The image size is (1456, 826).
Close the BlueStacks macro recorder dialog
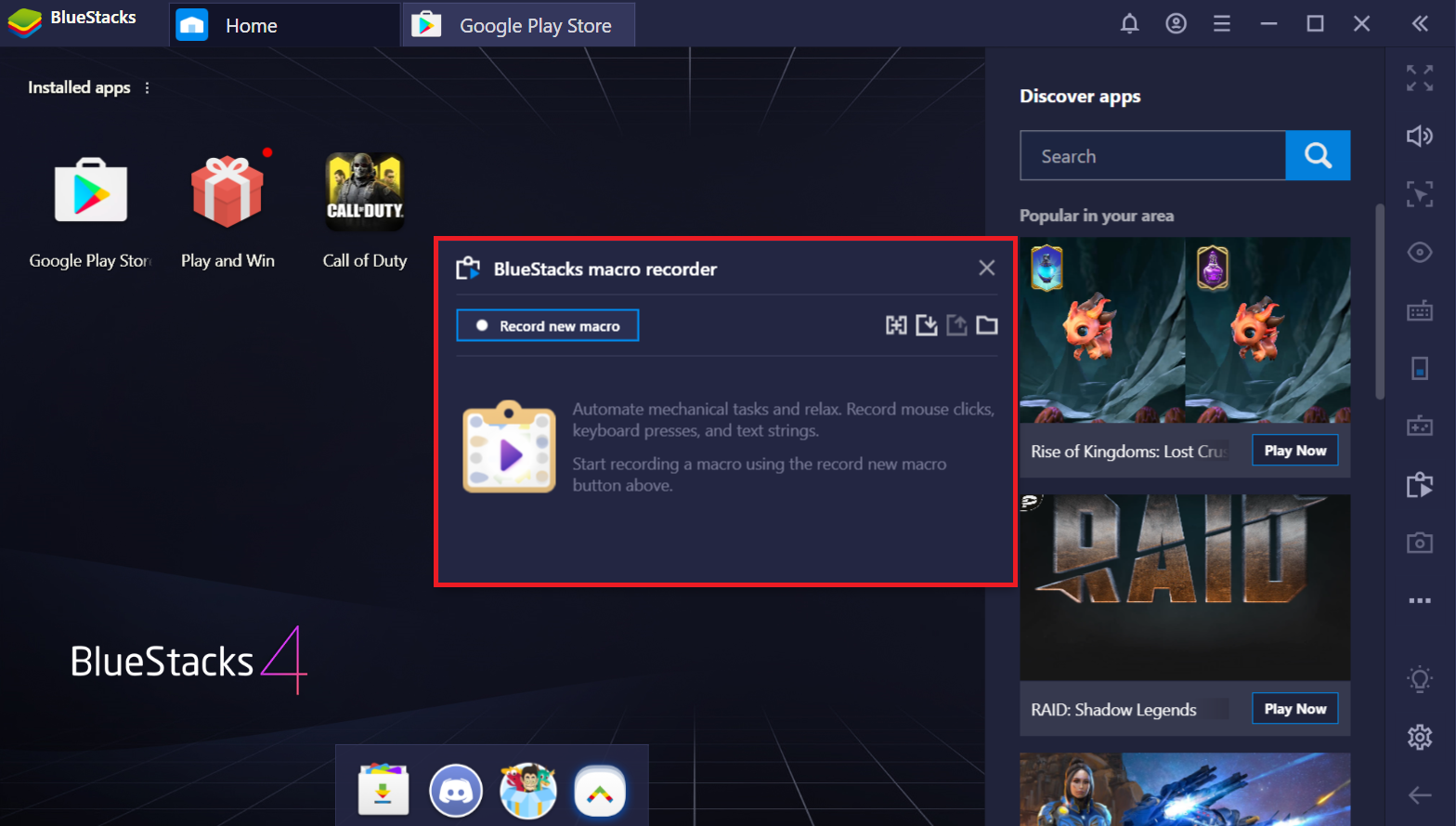tap(987, 269)
